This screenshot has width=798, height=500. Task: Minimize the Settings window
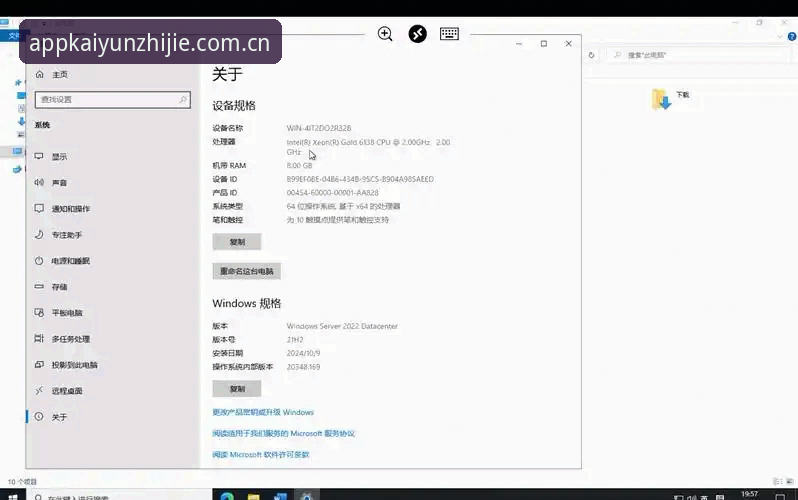pyautogui.click(x=519, y=44)
